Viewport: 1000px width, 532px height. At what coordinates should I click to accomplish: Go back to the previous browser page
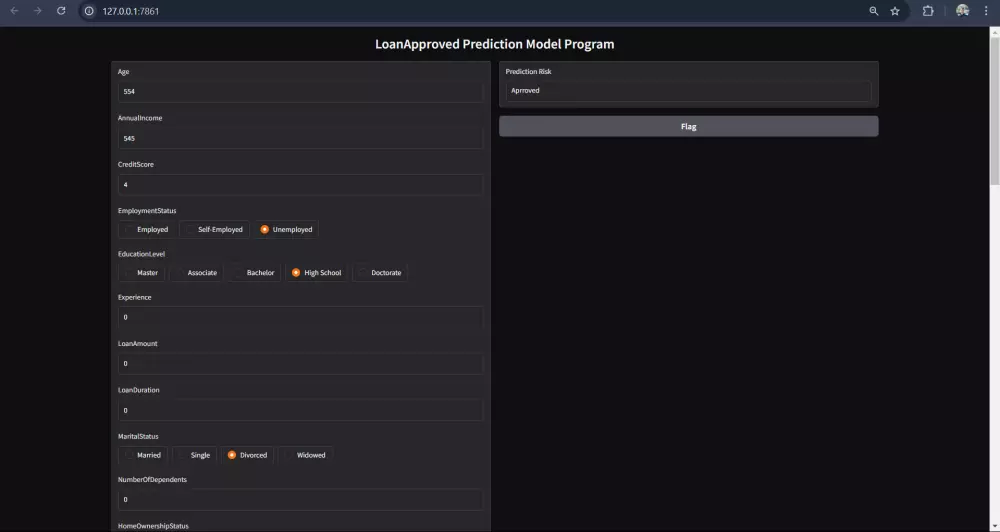coord(15,11)
